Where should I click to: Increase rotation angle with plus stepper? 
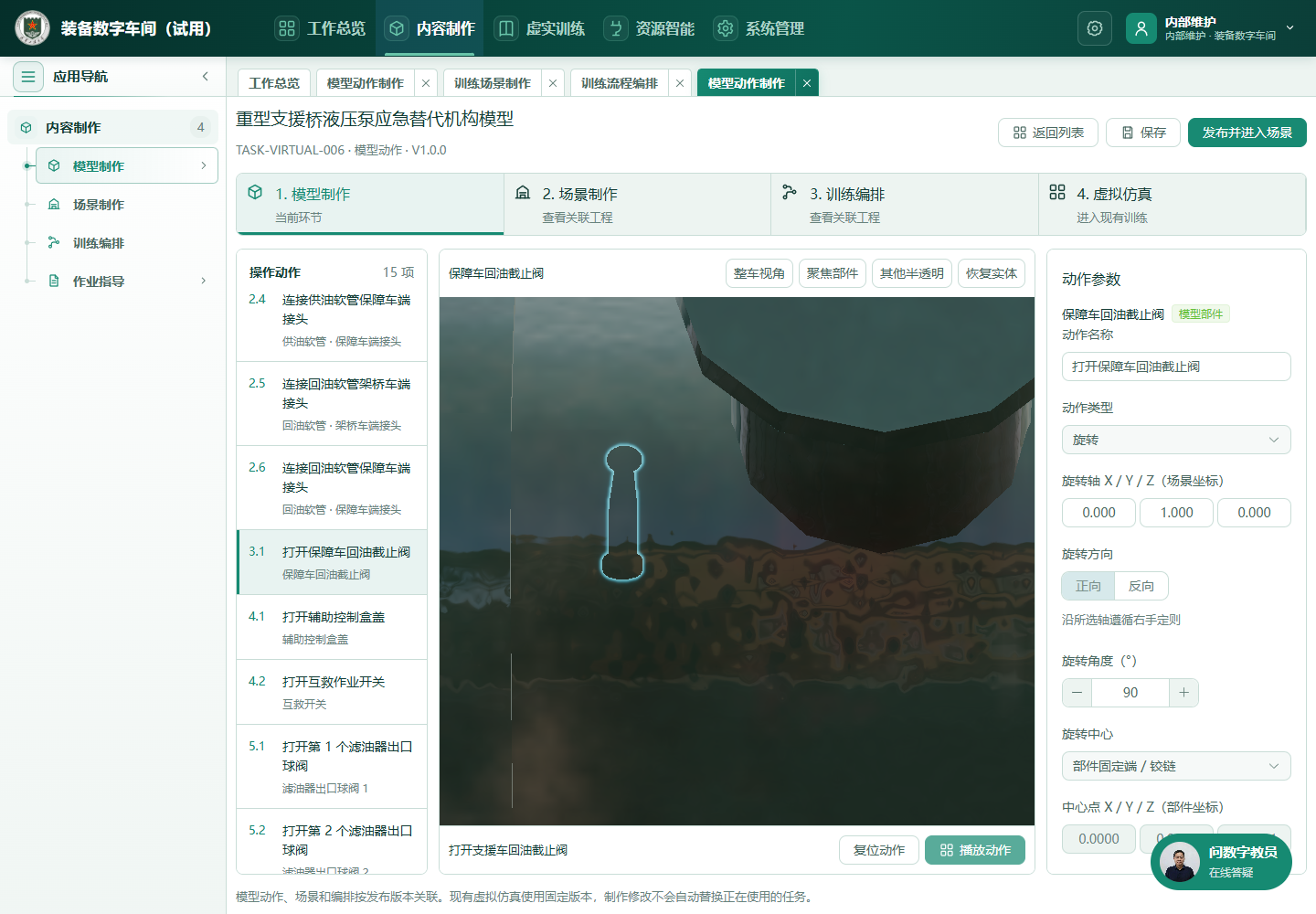(x=1183, y=693)
